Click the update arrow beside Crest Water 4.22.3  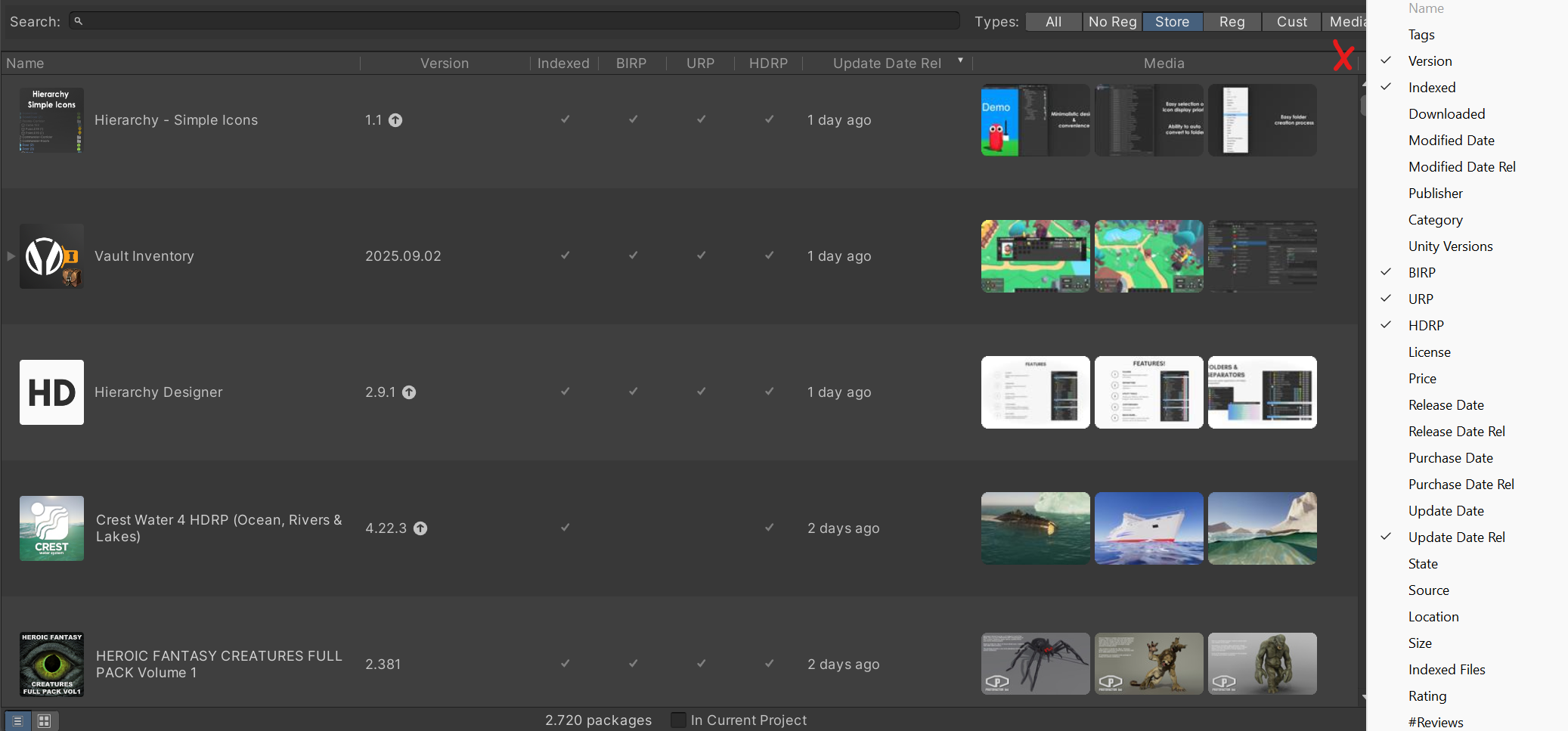(x=420, y=528)
